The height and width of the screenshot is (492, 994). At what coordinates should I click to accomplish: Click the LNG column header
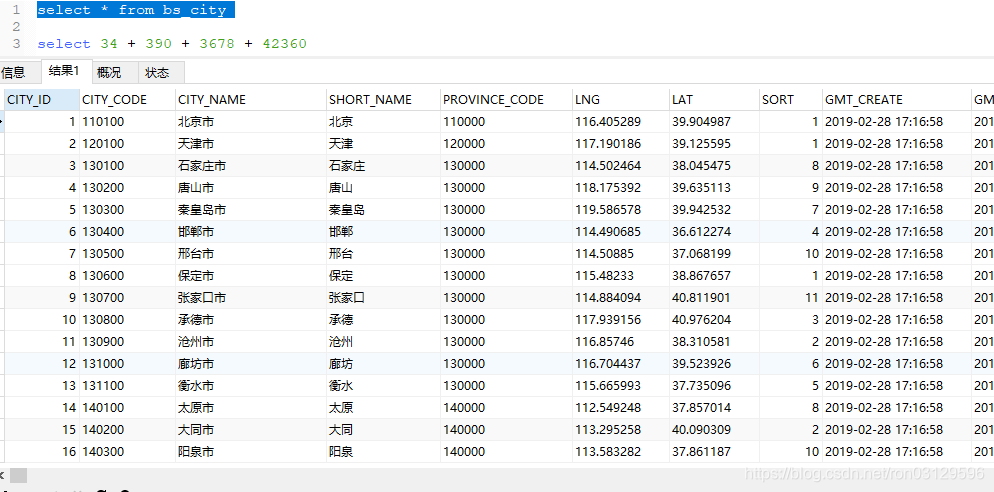[621, 100]
